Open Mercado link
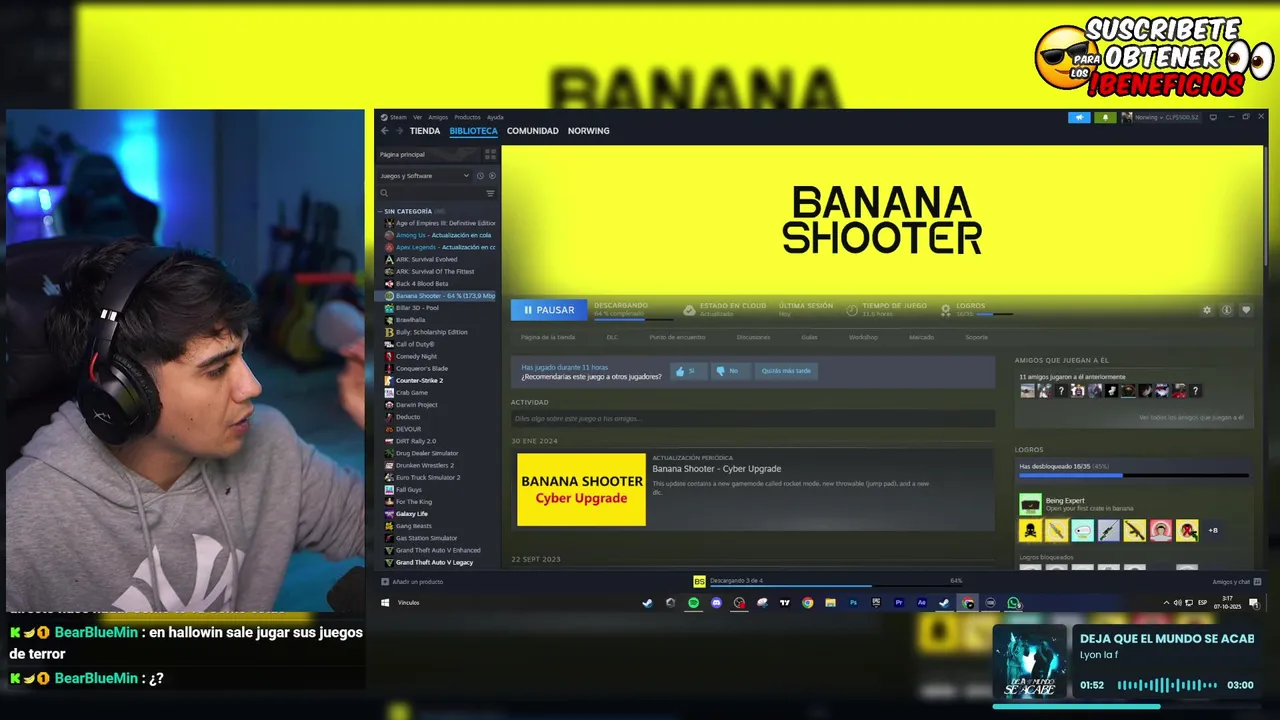 coord(921,337)
